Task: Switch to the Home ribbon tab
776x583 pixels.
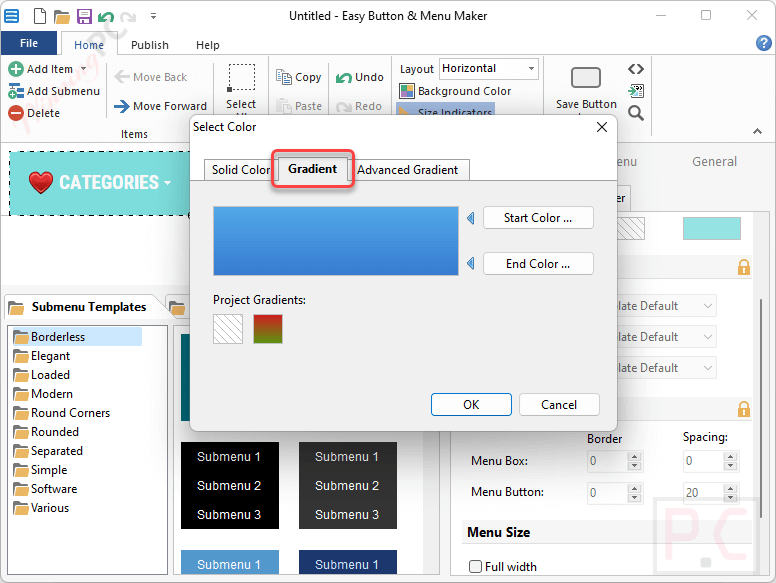Action: coord(89,45)
